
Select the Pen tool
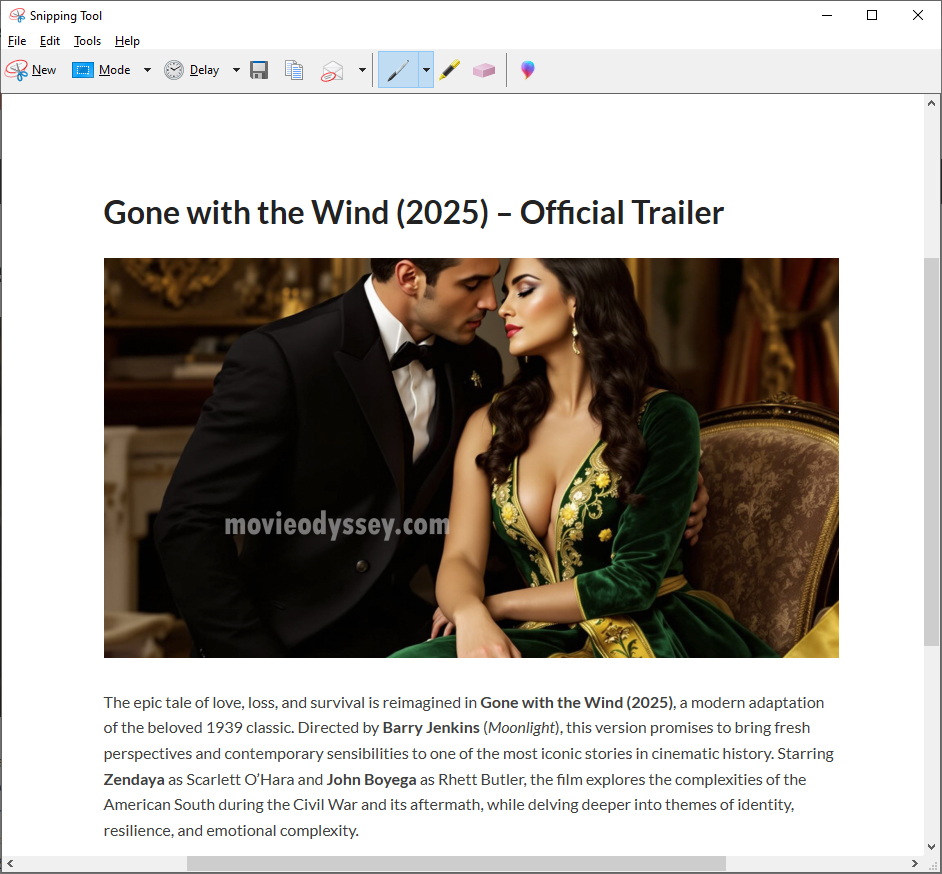tap(398, 70)
